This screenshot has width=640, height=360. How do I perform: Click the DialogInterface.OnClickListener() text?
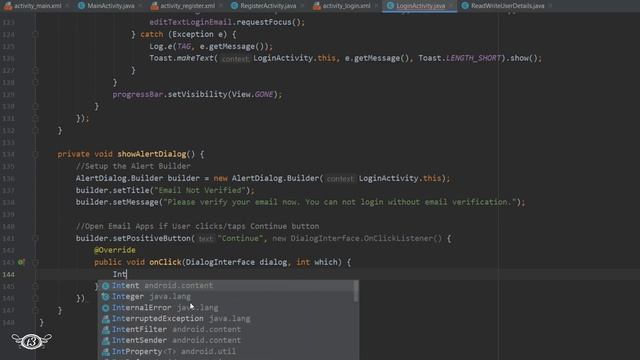tap(366, 238)
